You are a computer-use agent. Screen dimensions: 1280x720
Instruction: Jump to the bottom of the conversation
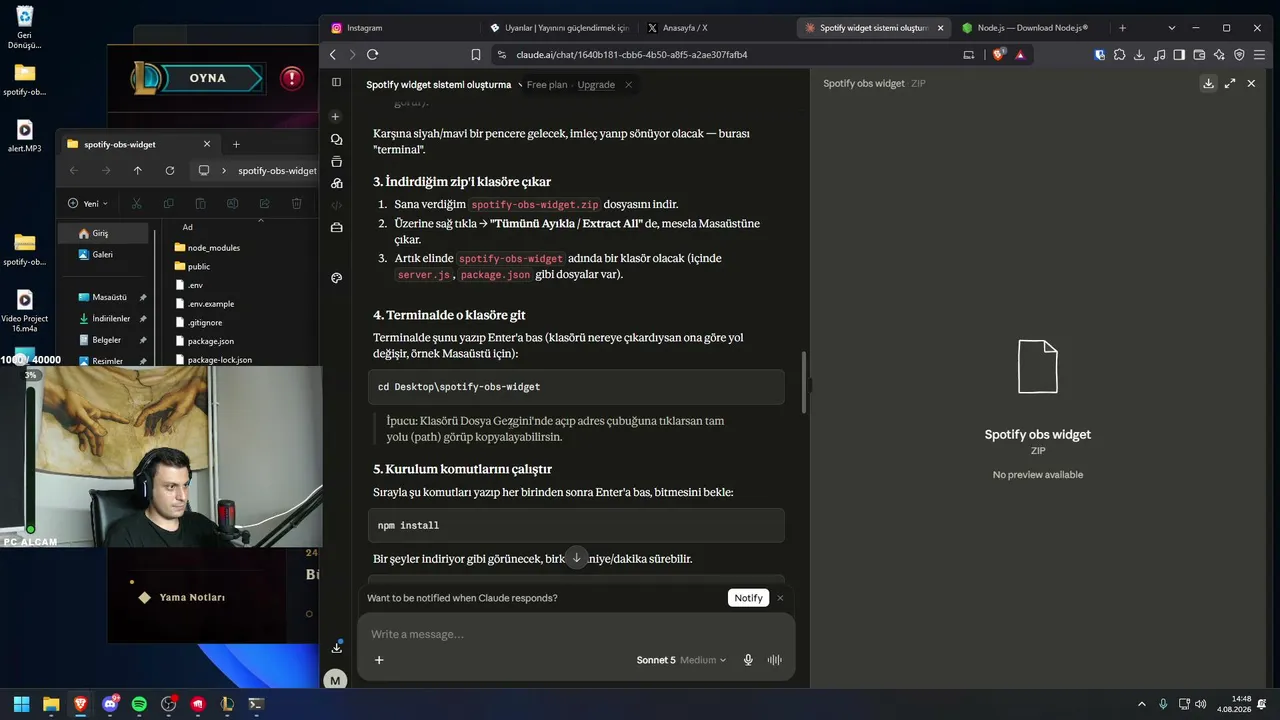click(x=576, y=558)
